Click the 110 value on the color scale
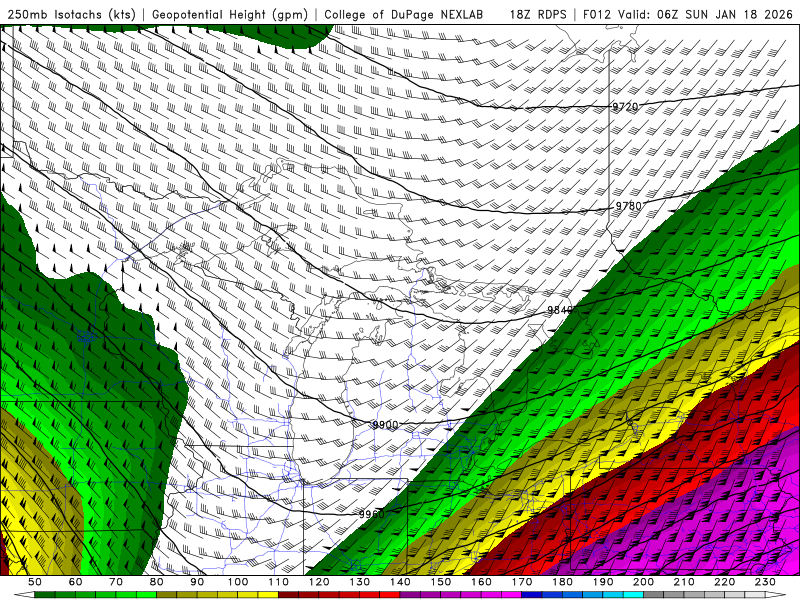This screenshot has width=800, height=600. (278, 582)
